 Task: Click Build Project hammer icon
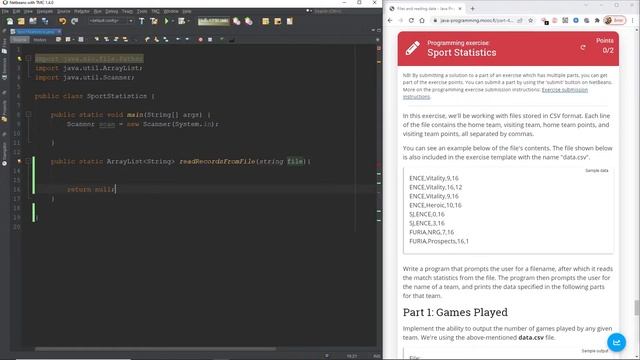pyautogui.click(x=142, y=21)
